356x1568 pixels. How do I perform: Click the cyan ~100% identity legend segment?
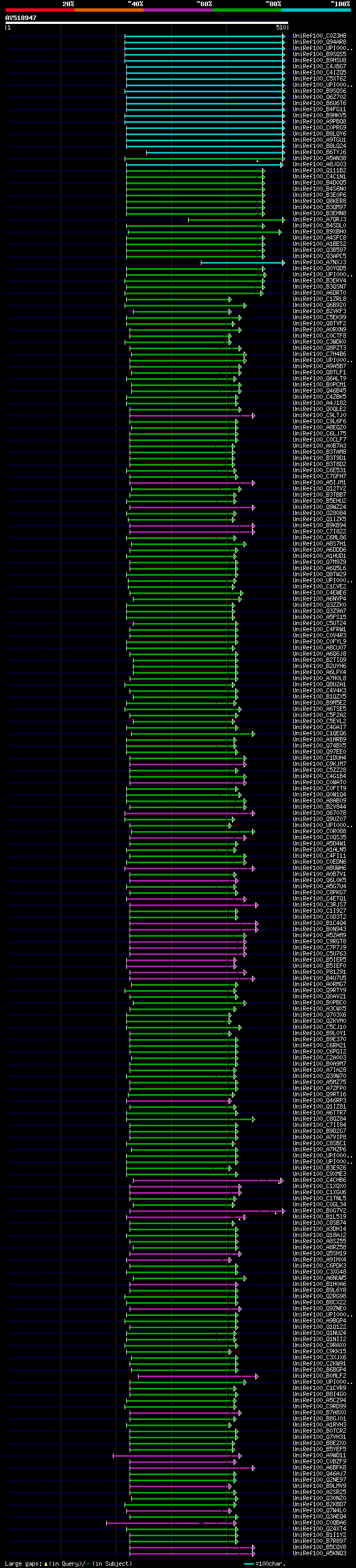coord(316,10)
